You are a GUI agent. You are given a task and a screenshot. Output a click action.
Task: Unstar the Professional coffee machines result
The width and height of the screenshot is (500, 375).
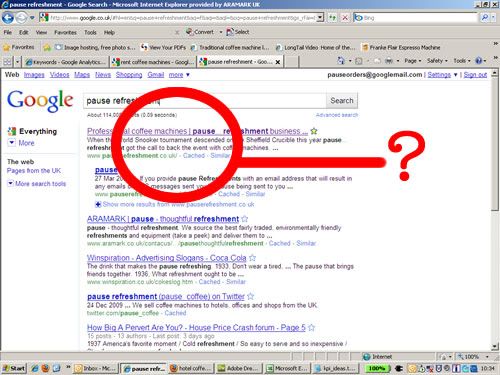click(314, 131)
